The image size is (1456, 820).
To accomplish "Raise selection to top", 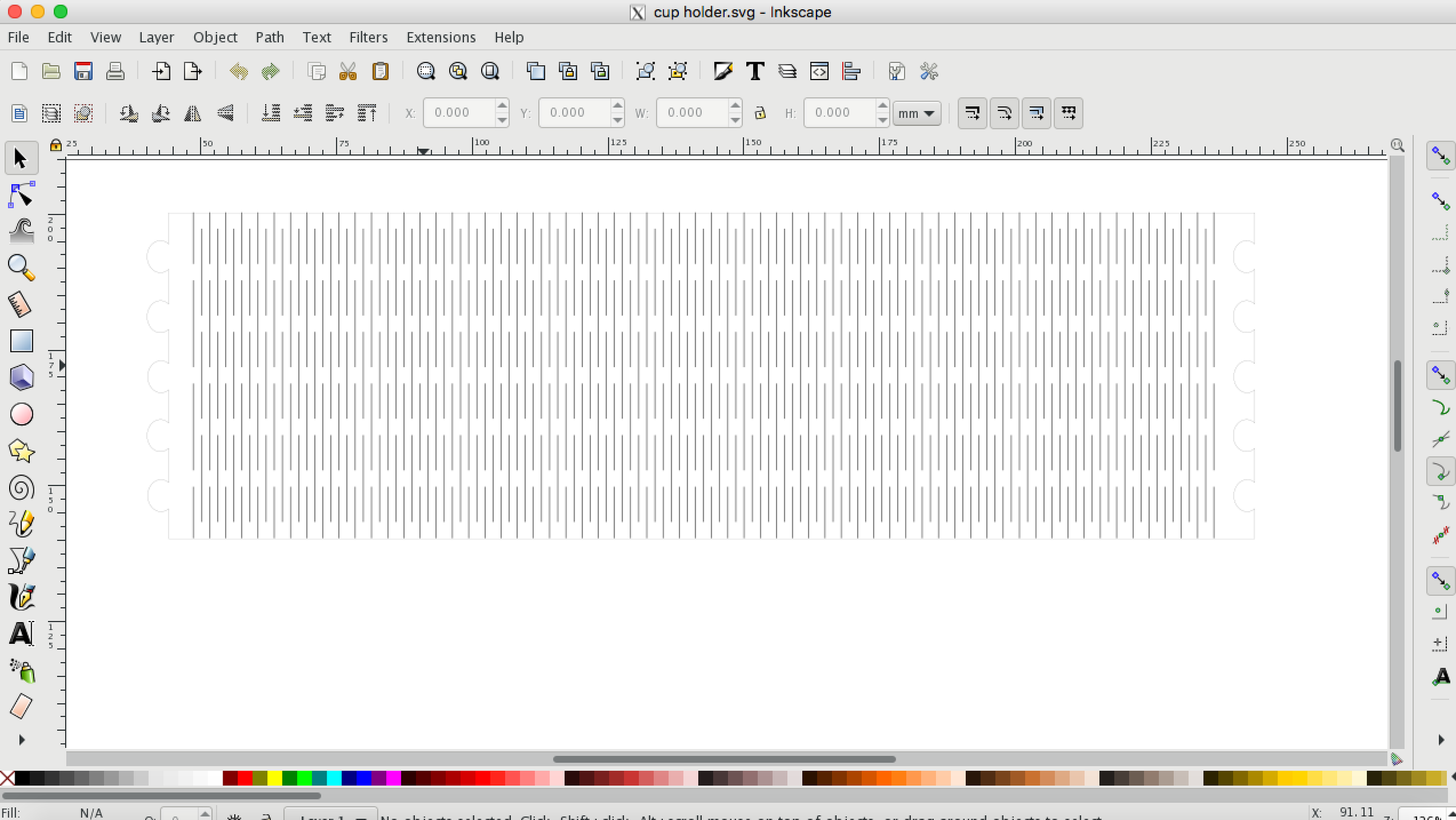I will (367, 113).
